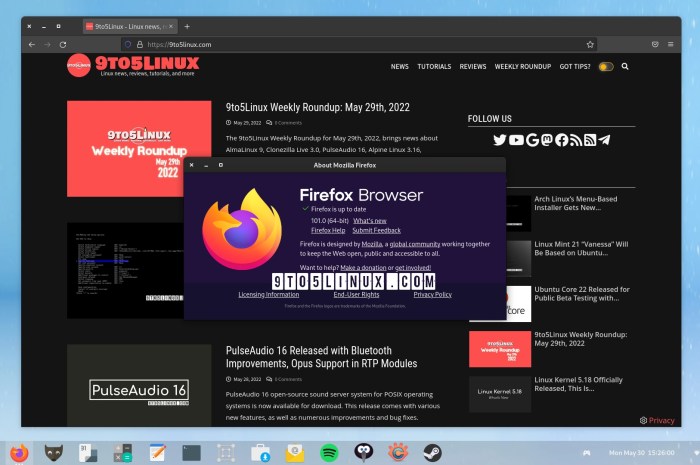Open the square RSS feed icon
The image size is (700, 465).
[590, 140]
